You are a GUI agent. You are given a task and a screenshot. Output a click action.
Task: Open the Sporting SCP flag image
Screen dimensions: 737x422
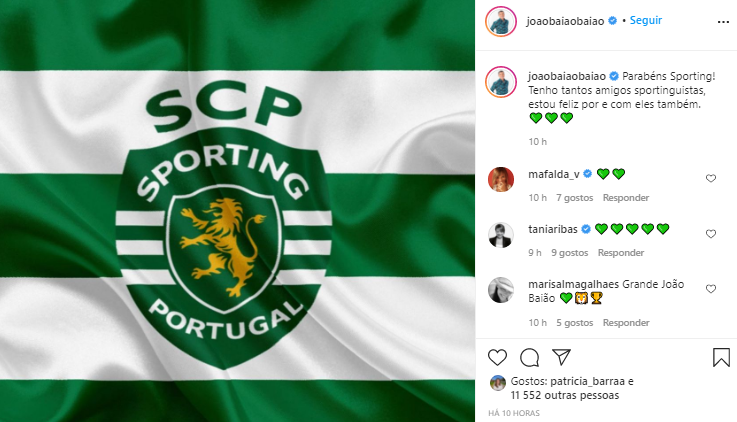[x=237, y=211]
